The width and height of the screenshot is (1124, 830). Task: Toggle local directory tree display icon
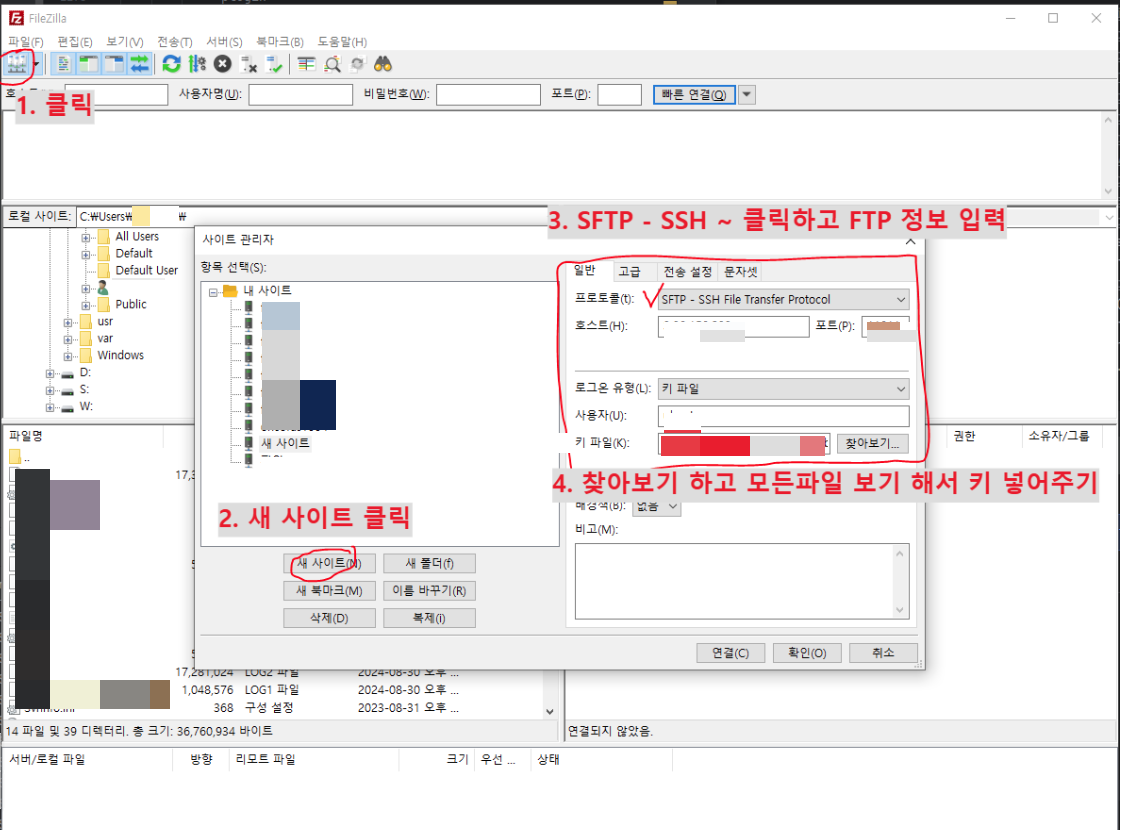(x=89, y=65)
